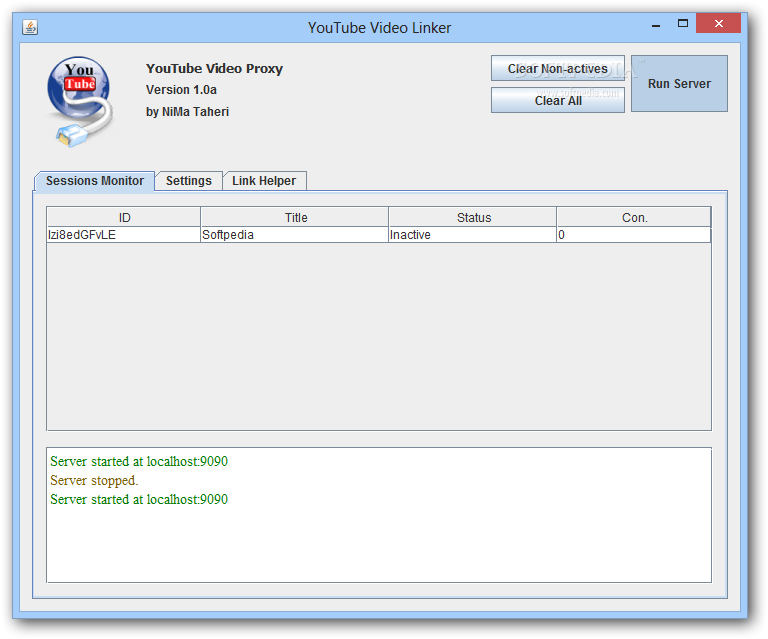Click the 'Server stopped.' log line
The image size is (768, 639).
click(94, 480)
